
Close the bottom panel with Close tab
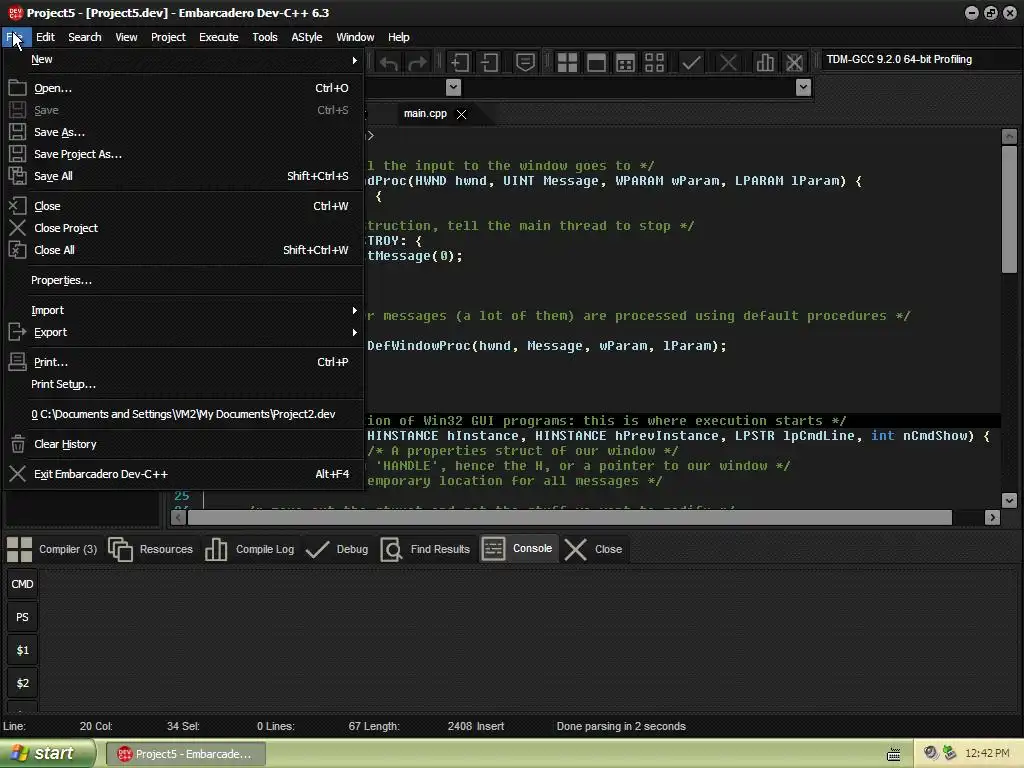[x=593, y=549]
